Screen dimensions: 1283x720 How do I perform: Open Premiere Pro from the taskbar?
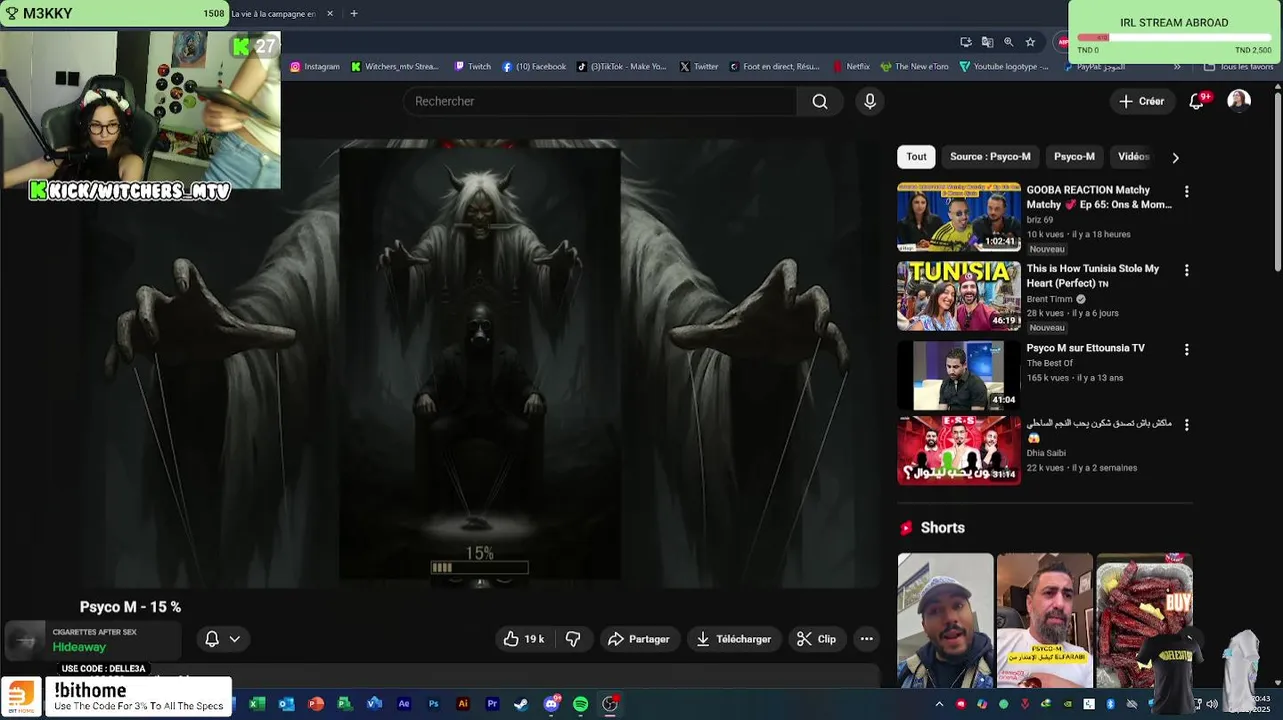[x=492, y=704]
